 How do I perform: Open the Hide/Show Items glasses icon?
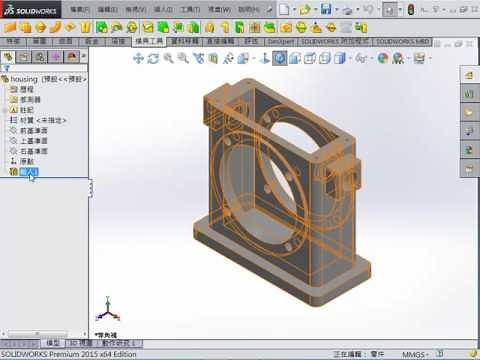[x=361, y=58]
